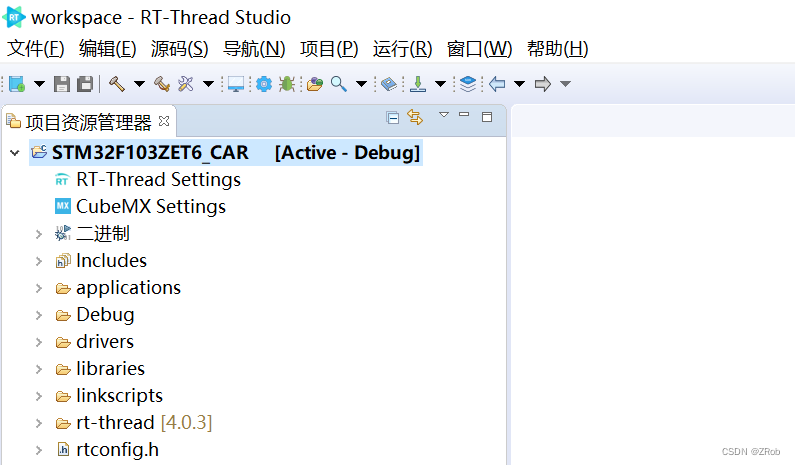The image size is (795, 465).
Task: Click the Save All double-floppy icon
Action: [x=85, y=84]
